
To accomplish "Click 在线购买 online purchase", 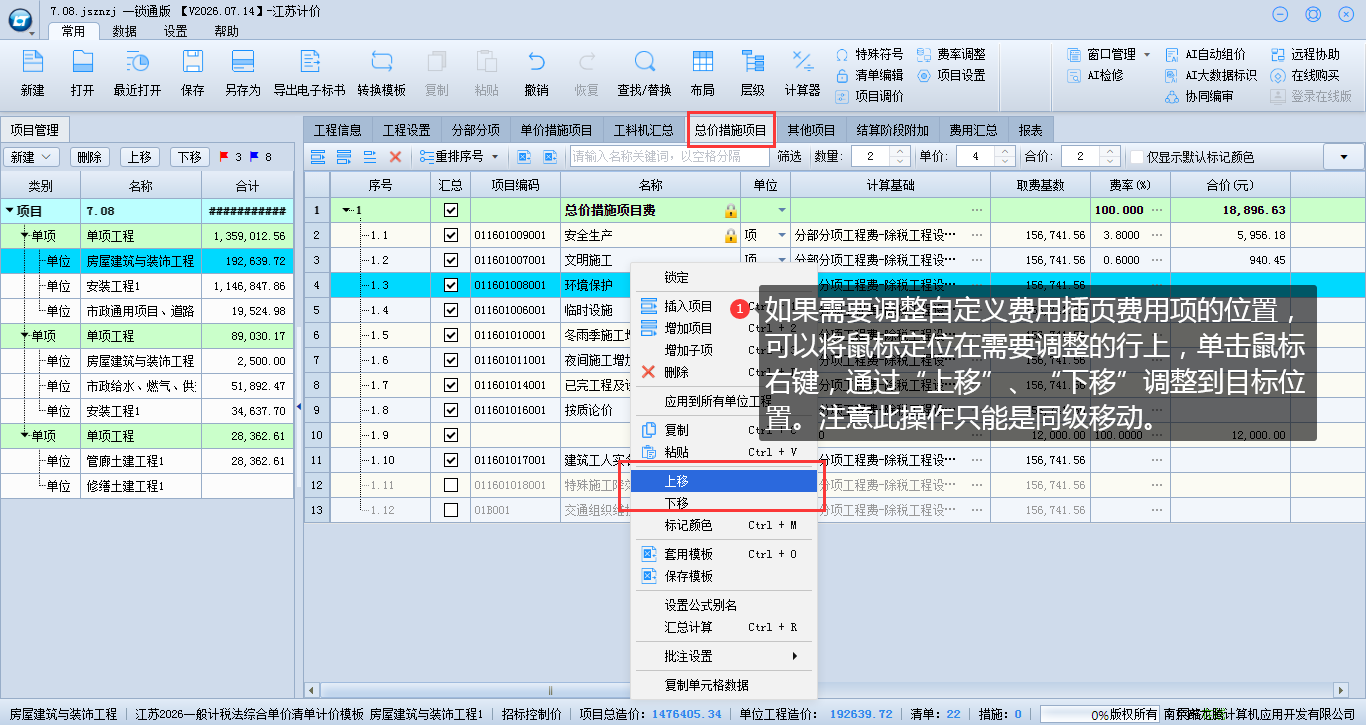I will click(1305, 75).
